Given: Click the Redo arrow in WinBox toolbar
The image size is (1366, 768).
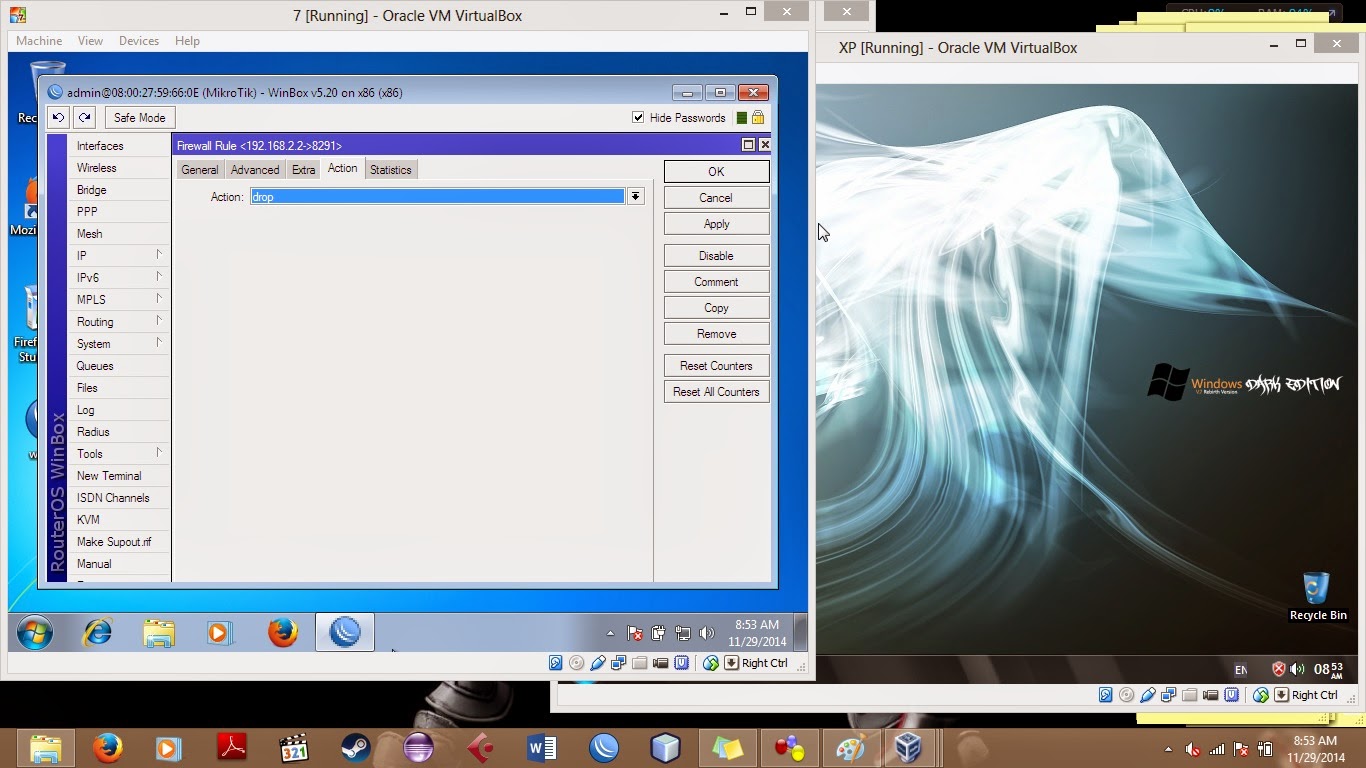Looking at the screenshot, I should 85,118.
